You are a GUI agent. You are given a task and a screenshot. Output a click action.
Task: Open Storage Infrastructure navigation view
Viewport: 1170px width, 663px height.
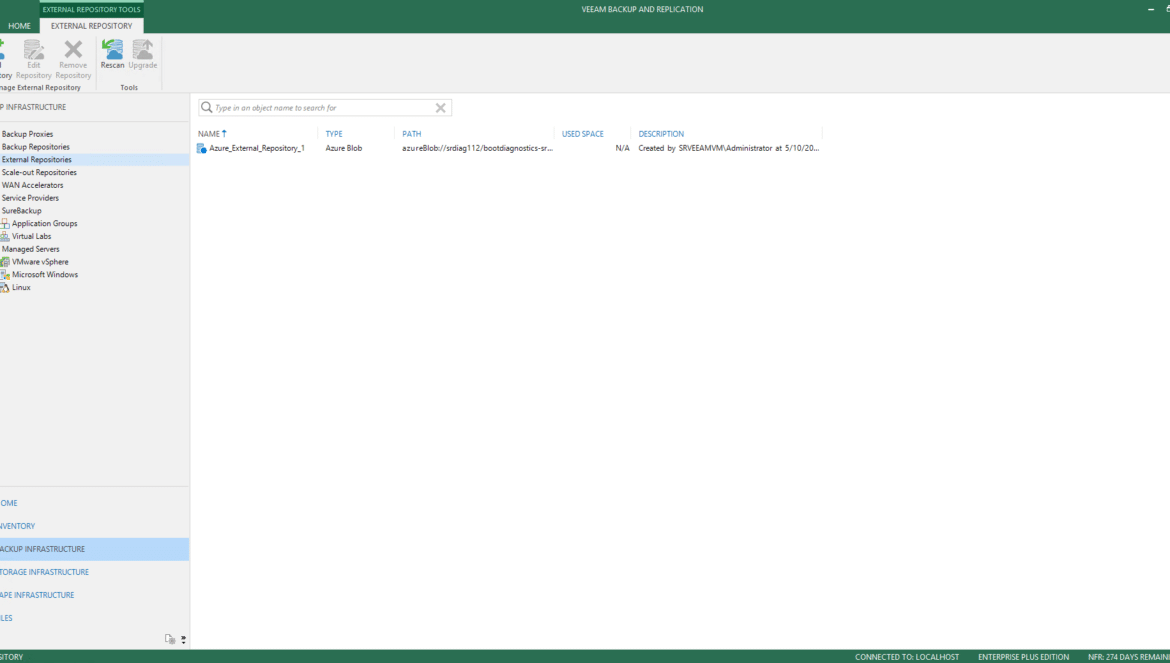[44, 572]
